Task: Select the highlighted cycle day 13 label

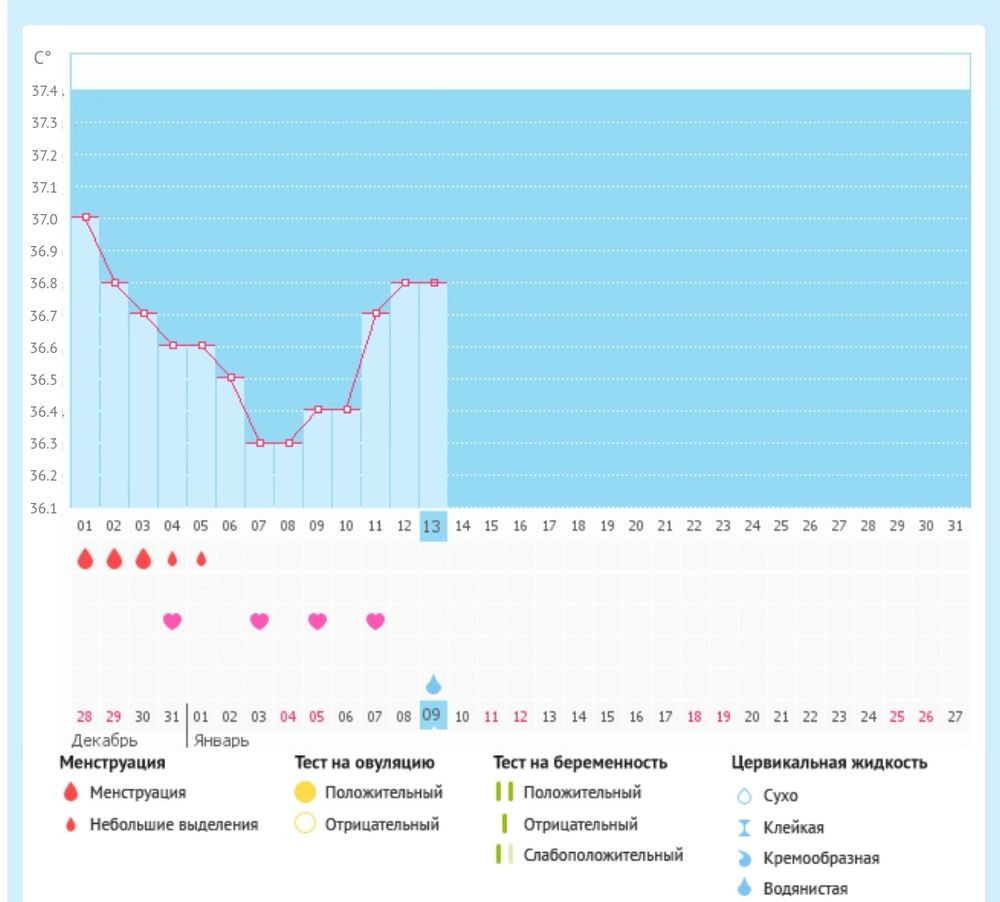Action: point(433,526)
